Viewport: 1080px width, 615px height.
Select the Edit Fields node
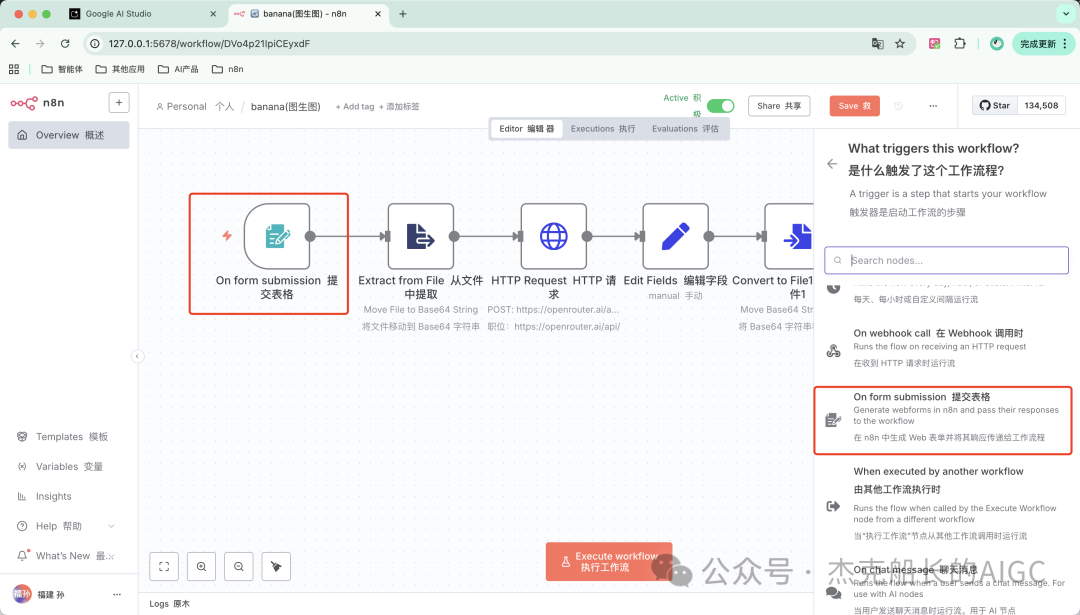(x=675, y=236)
